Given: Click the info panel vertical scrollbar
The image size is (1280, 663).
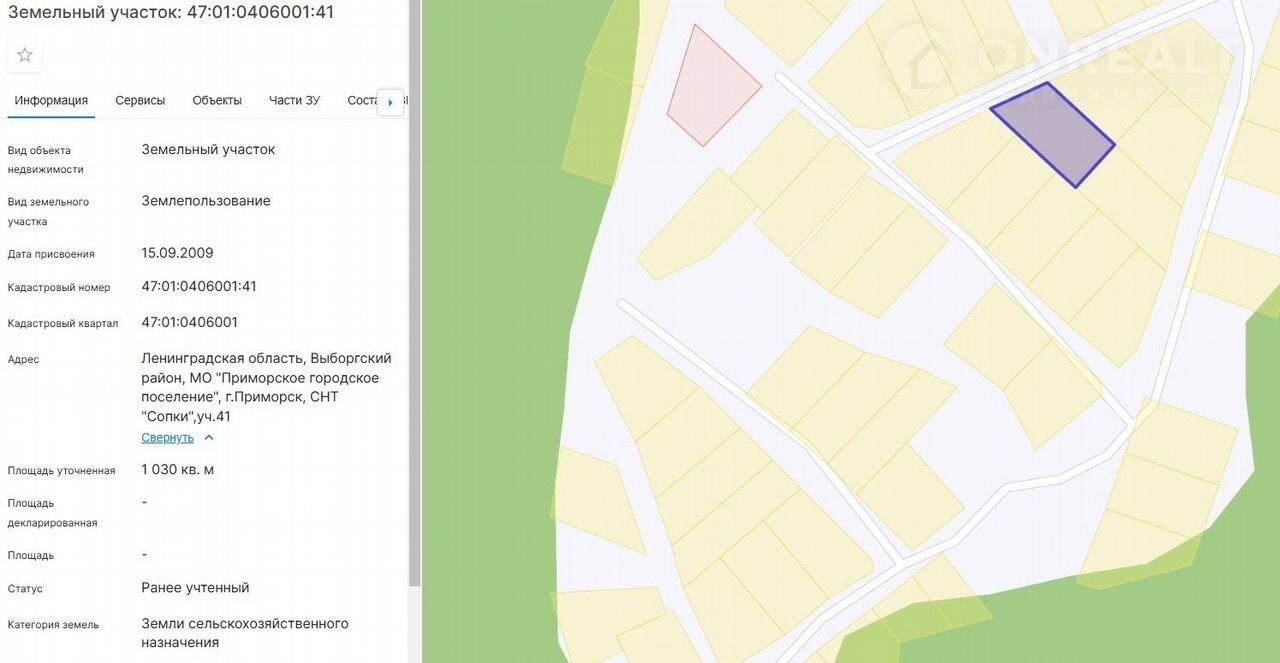Looking at the screenshot, I should point(414,300).
